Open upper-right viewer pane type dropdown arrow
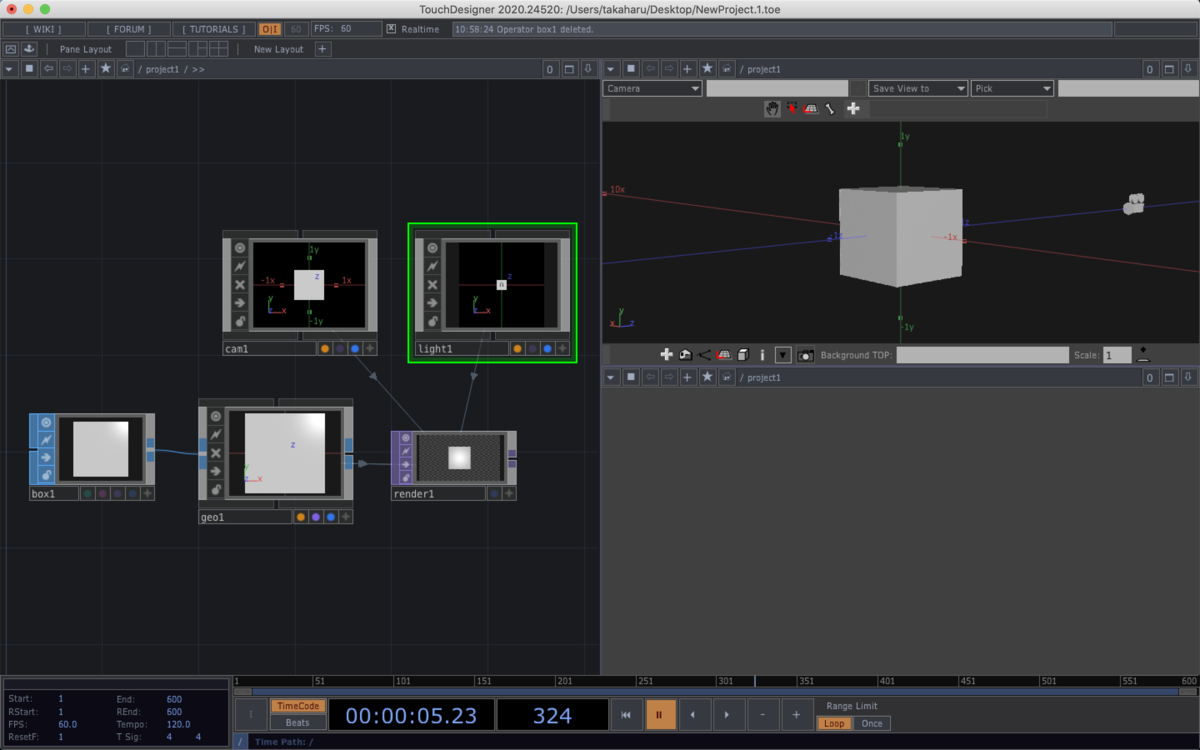The height and width of the screenshot is (750, 1200). (x=611, y=69)
